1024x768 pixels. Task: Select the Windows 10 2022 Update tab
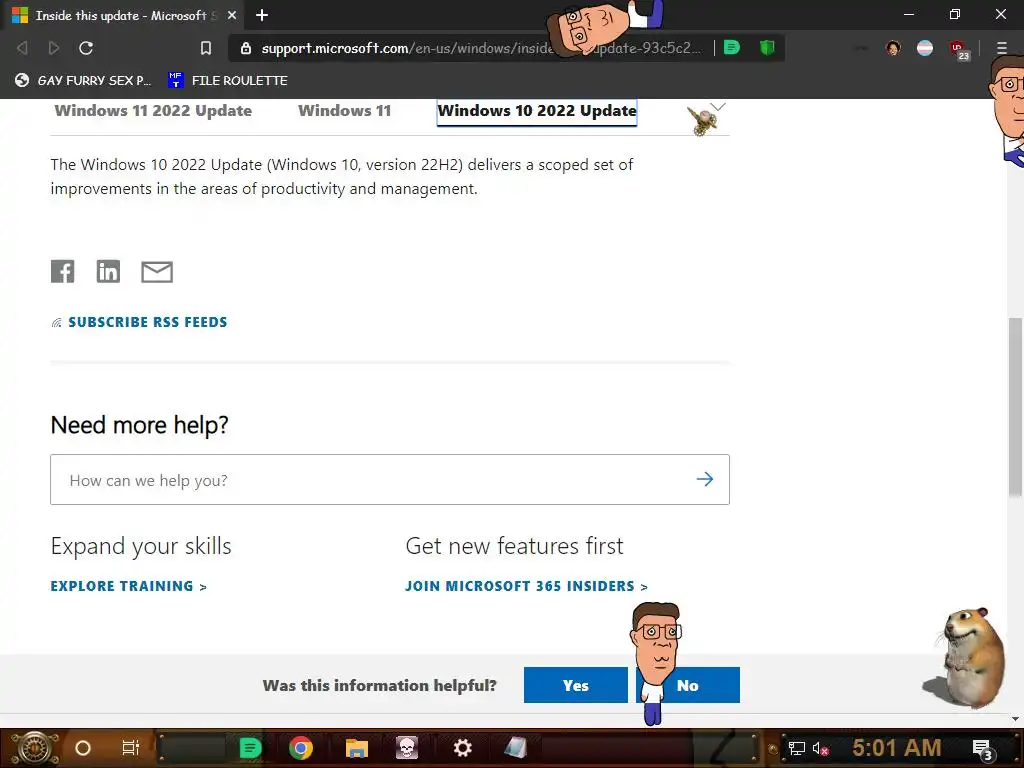[x=537, y=111]
